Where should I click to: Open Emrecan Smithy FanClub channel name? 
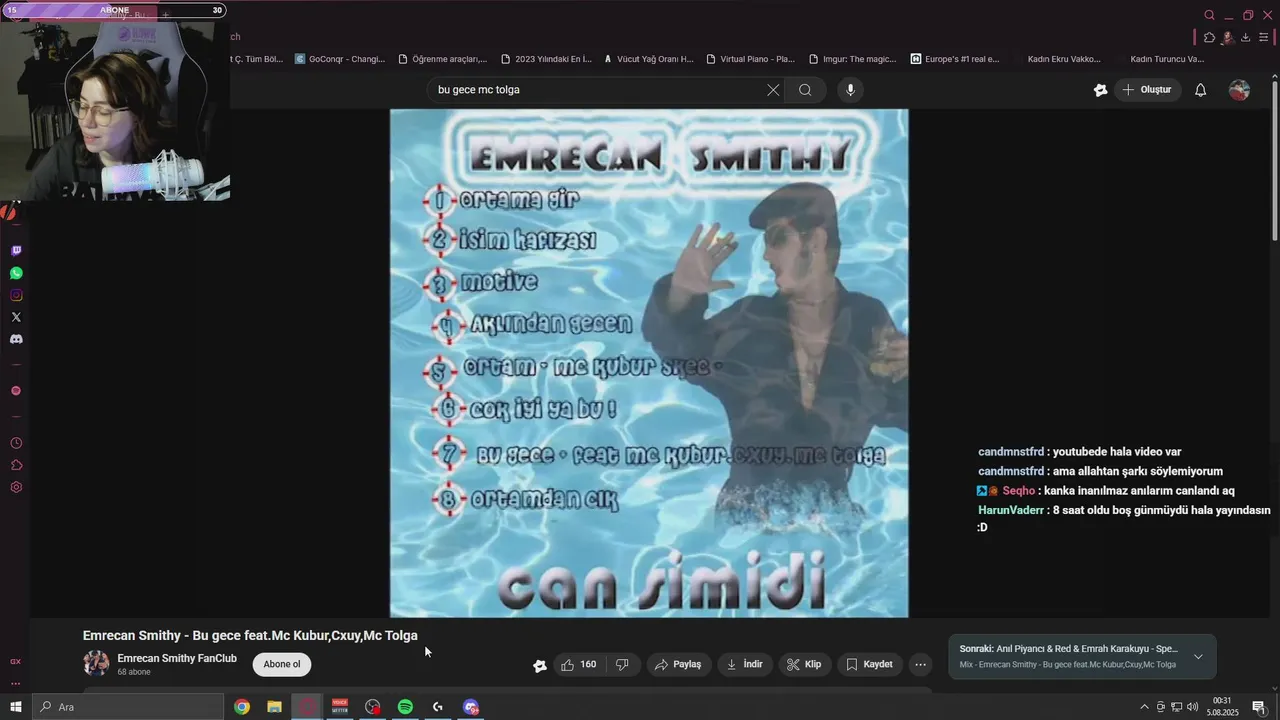point(177,658)
